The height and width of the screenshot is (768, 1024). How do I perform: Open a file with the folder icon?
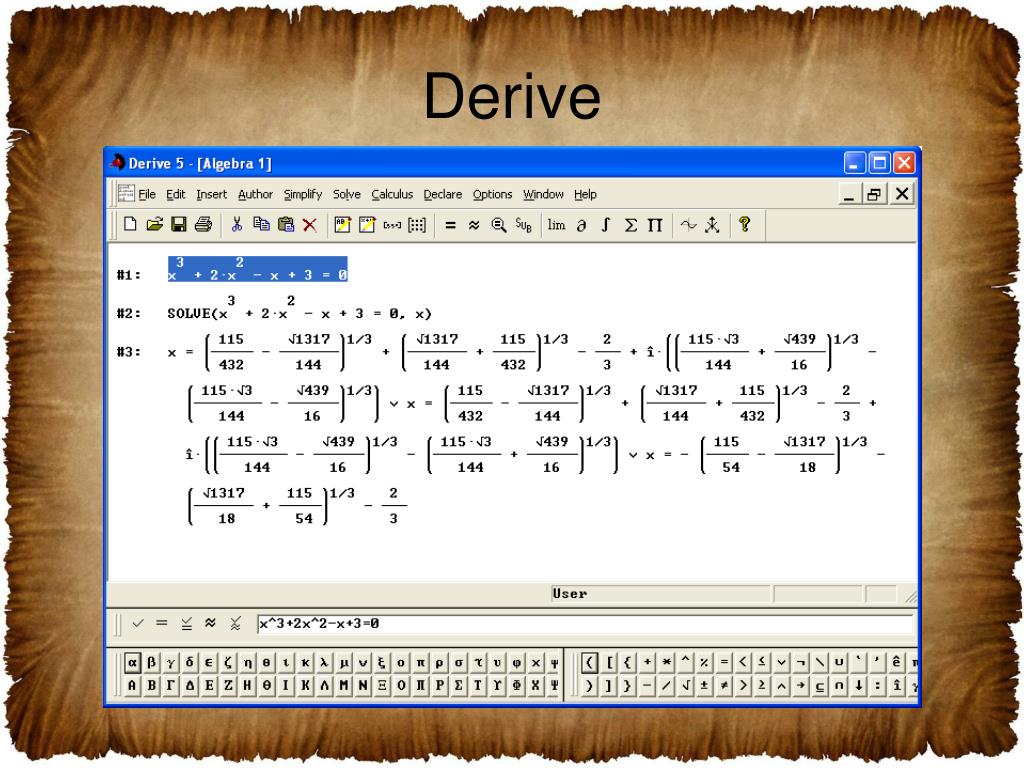(154, 225)
